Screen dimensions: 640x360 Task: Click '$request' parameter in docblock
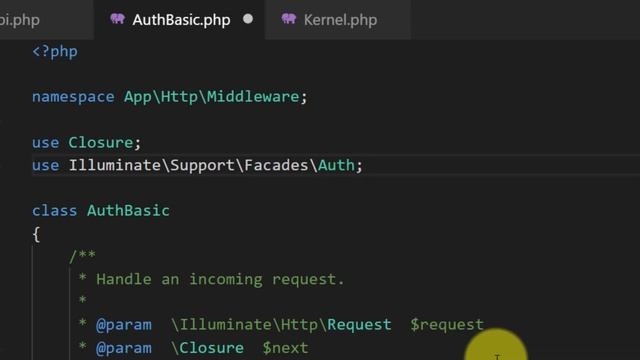click(x=447, y=325)
